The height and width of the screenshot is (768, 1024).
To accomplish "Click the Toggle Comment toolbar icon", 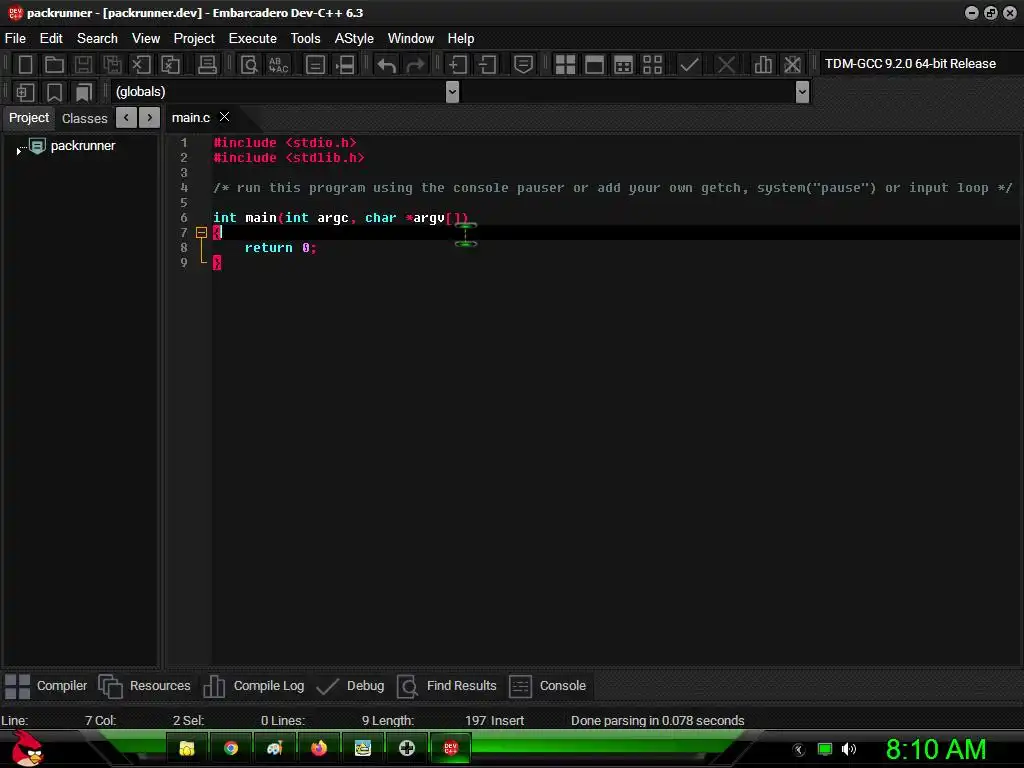I will pyautogui.click(x=523, y=64).
